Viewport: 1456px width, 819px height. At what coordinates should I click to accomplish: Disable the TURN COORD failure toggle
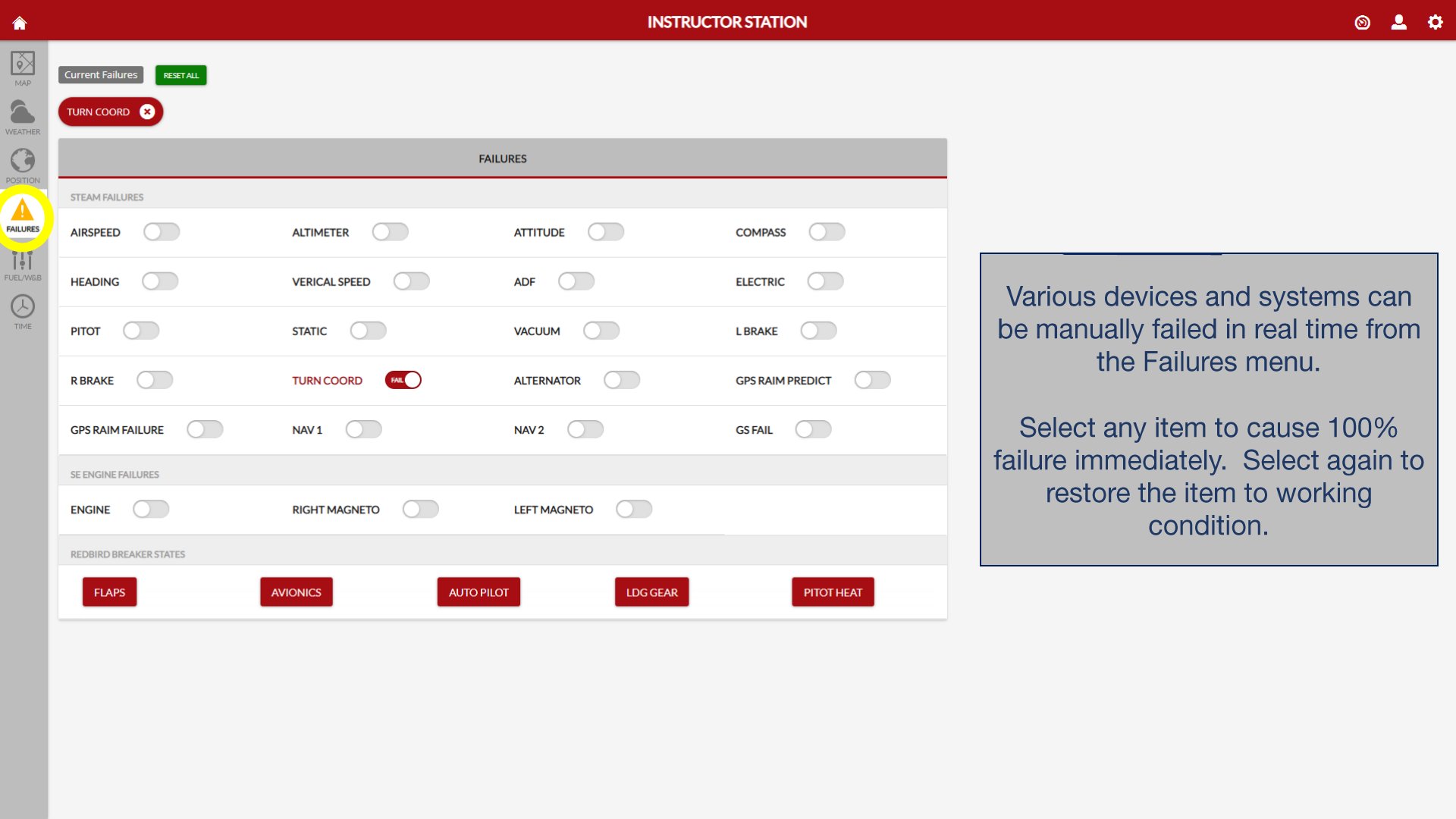pos(403,380)
